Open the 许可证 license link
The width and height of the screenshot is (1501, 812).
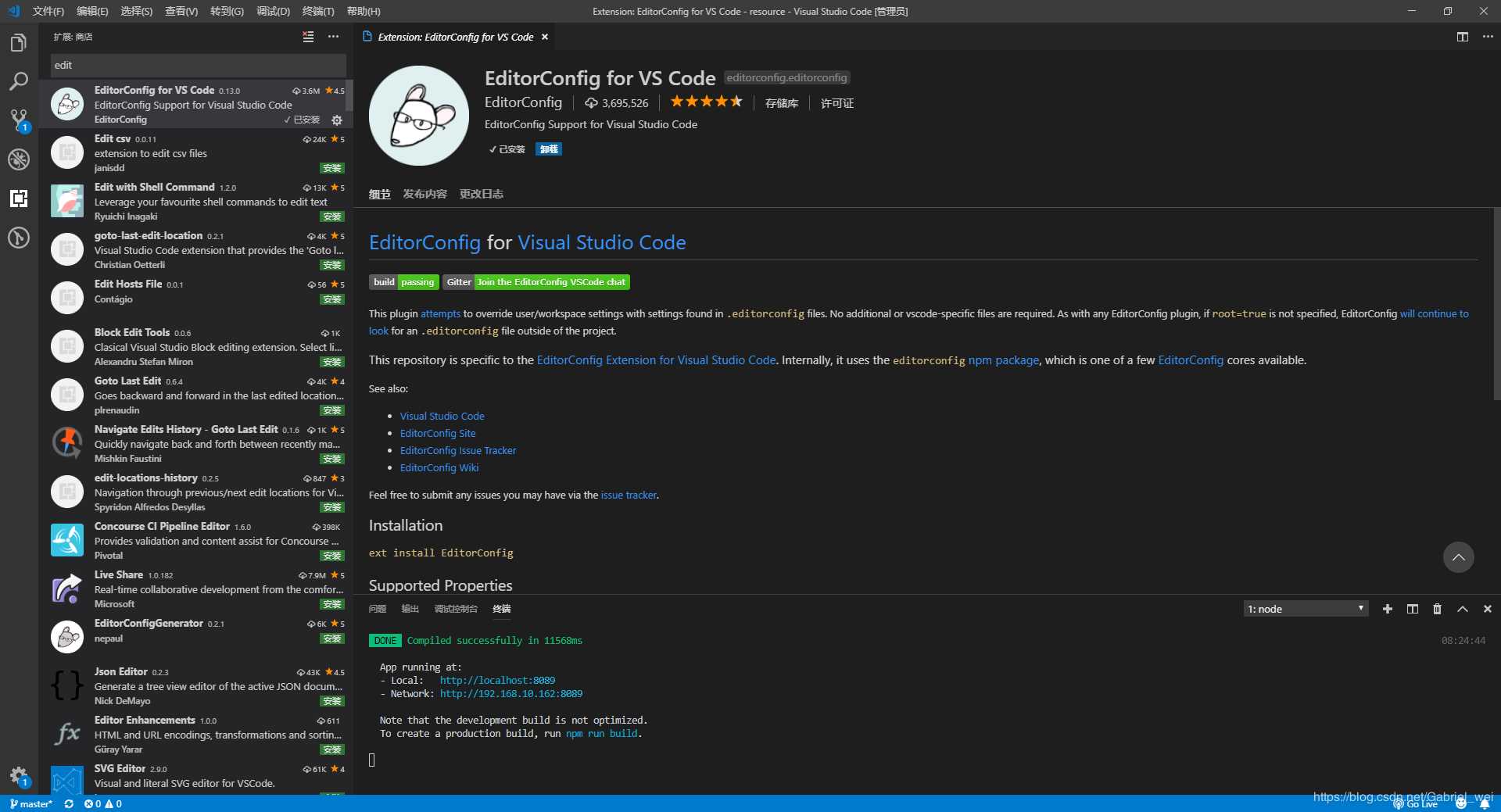pos(837,102)
